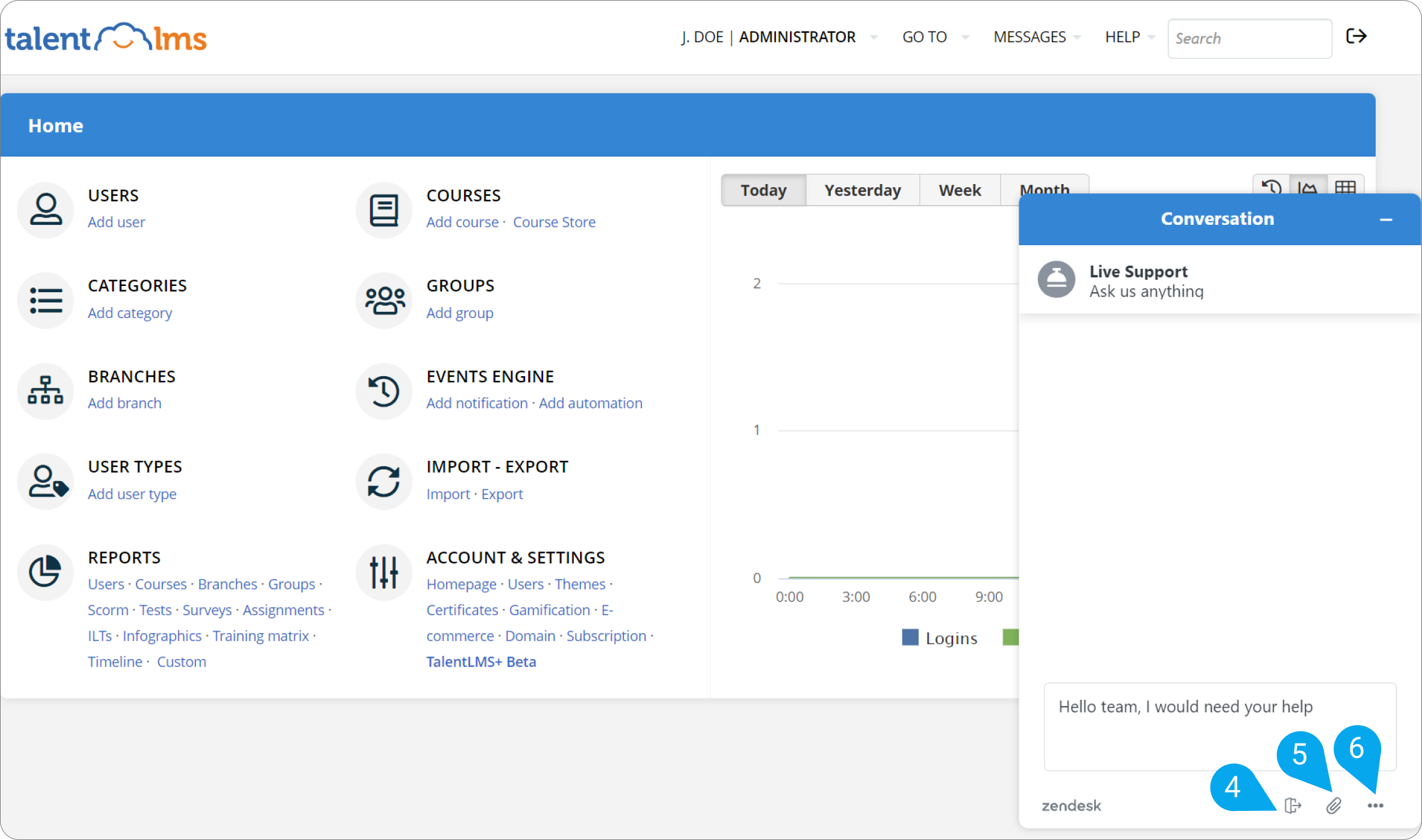Open the Tests reports link
The height and width of the screenshot is (840, 1422).
pos(155,610)
